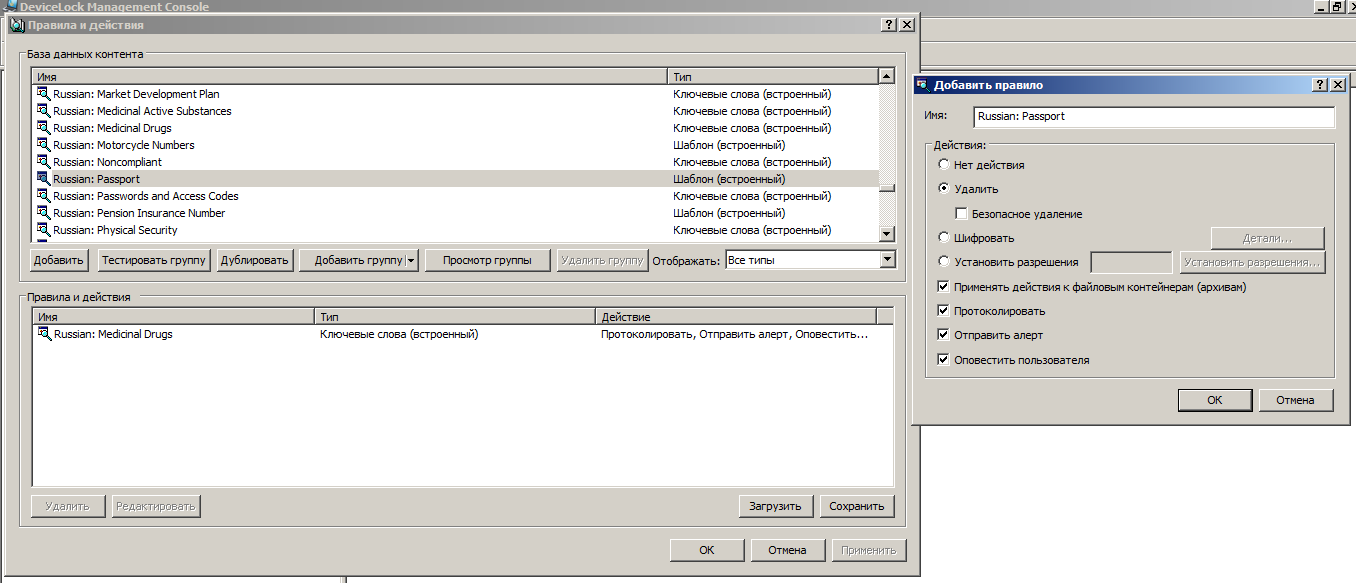Toggle Применять действия к файловым контейнерам checkbox

(944, 287)
